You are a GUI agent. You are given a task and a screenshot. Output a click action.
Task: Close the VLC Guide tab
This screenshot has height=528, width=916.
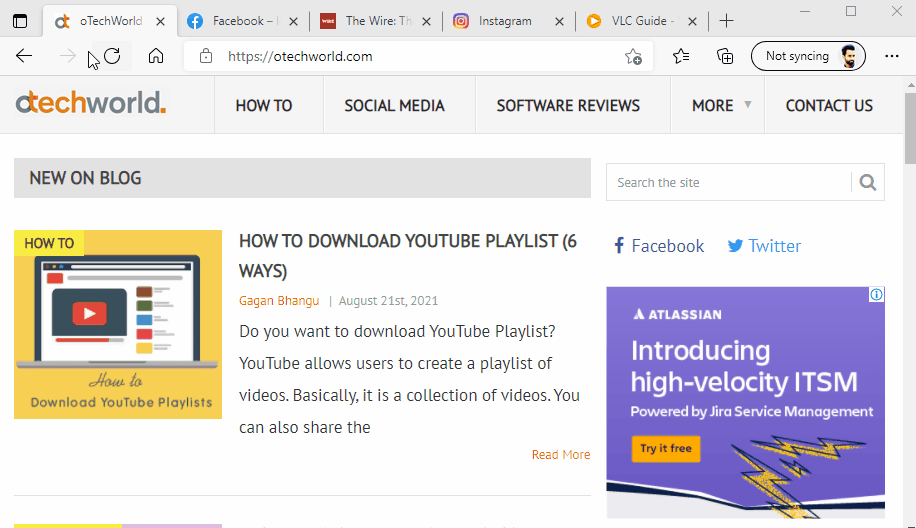click(692, 22)
